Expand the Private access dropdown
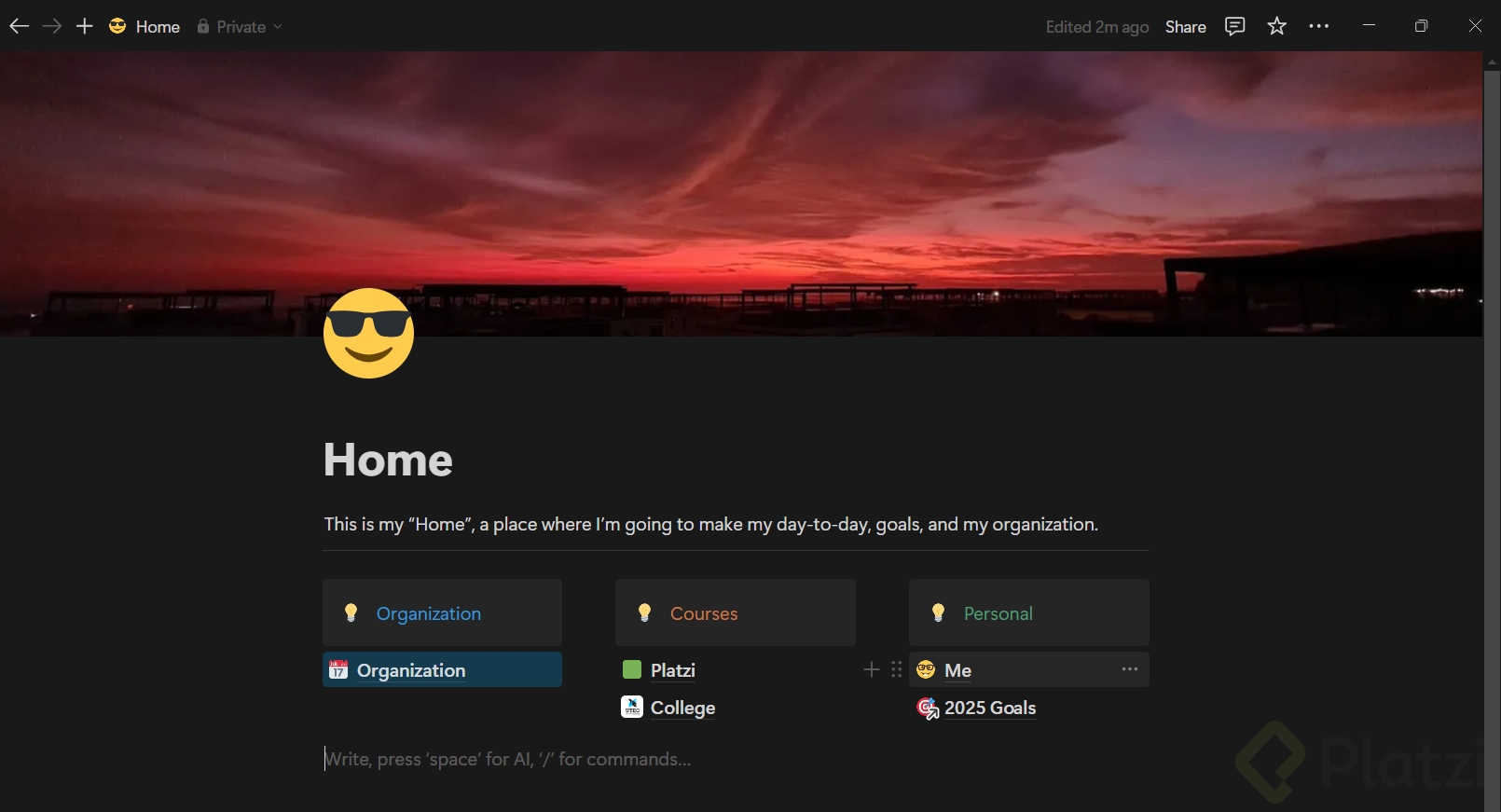1501x812 pixels. pyautogui.click(x=240, y=27)
